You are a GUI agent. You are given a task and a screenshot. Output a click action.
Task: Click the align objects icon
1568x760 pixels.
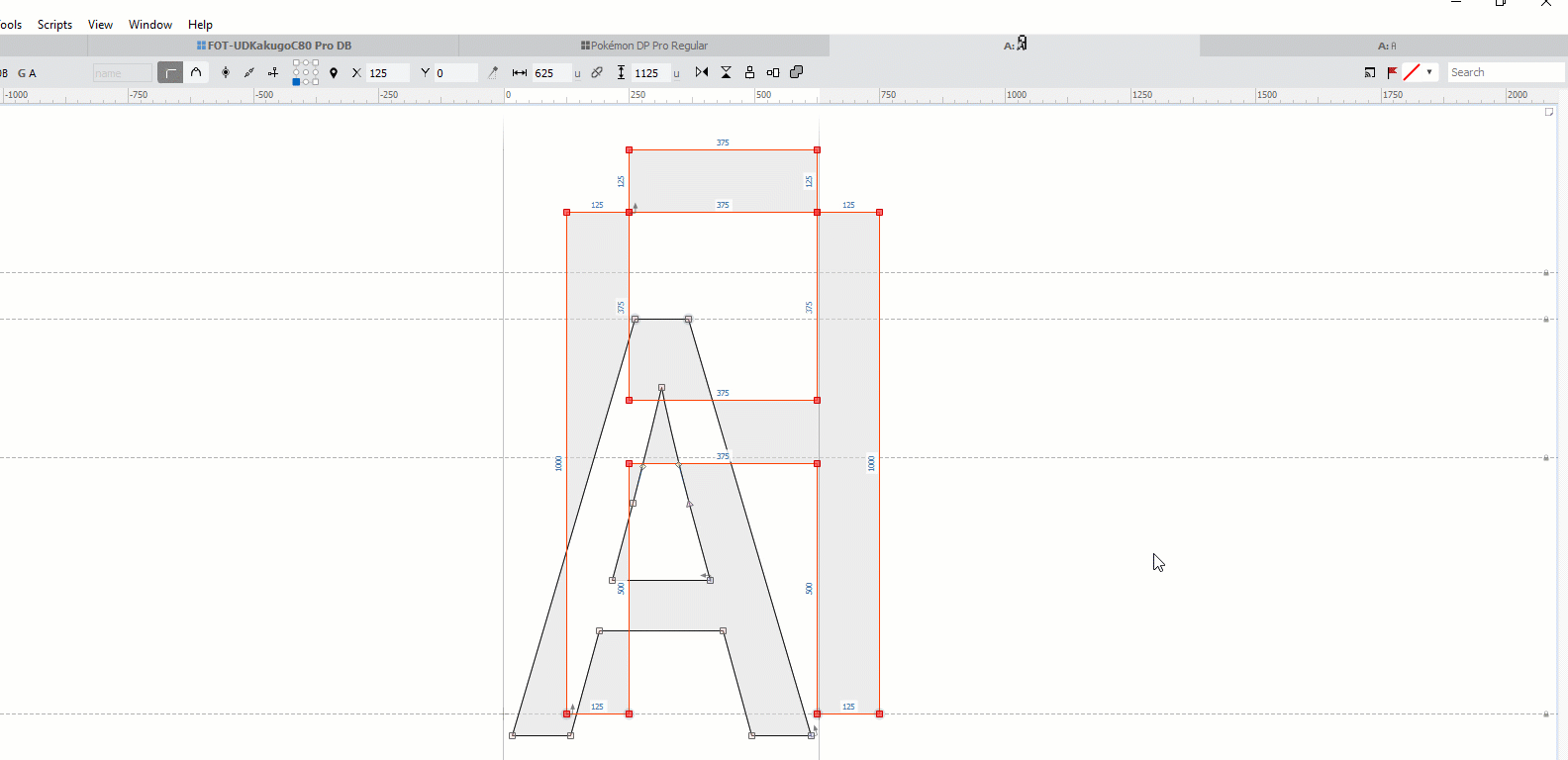pyautogui.click(x=773, y=72)
